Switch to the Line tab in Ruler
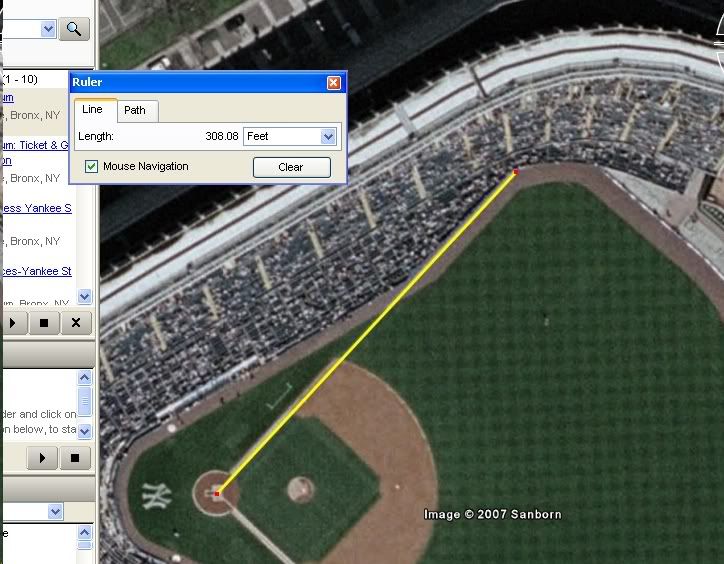This screenshot has width=724, height=564. coord(92,109)
